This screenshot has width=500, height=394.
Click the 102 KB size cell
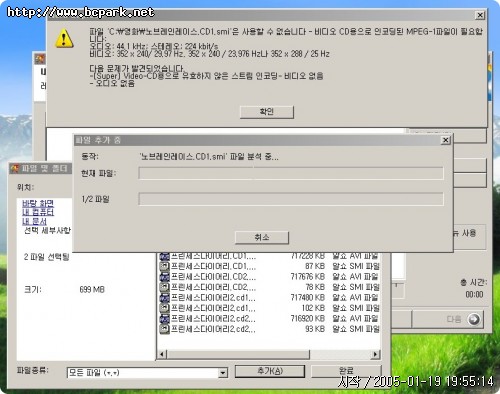[313, 308]
